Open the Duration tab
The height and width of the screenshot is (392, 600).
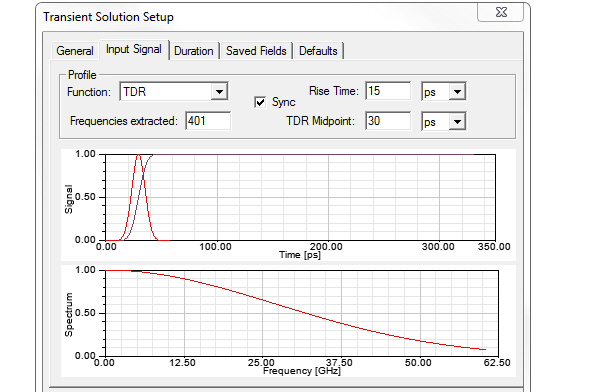pyautogui.click(x=194, y=51)
